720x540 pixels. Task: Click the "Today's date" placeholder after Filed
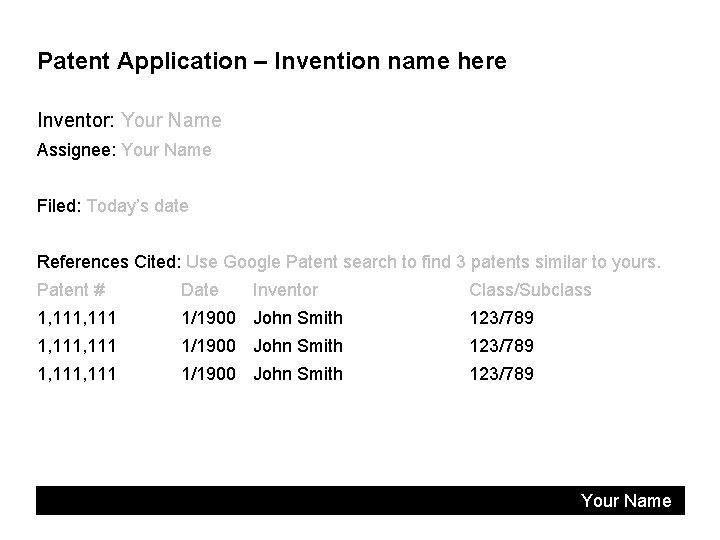coord(137,207)
